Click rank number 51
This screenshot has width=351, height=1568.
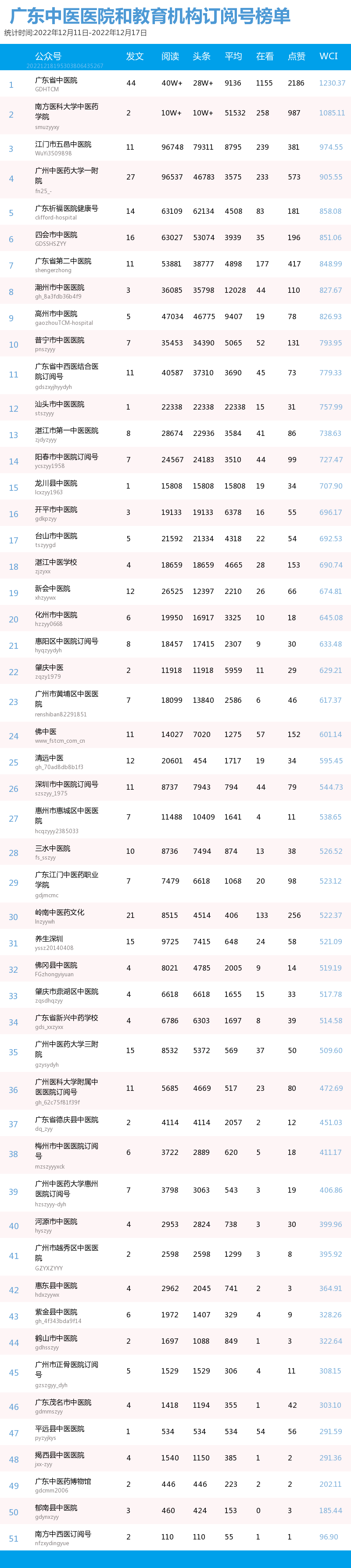(x=14, y=1538)
